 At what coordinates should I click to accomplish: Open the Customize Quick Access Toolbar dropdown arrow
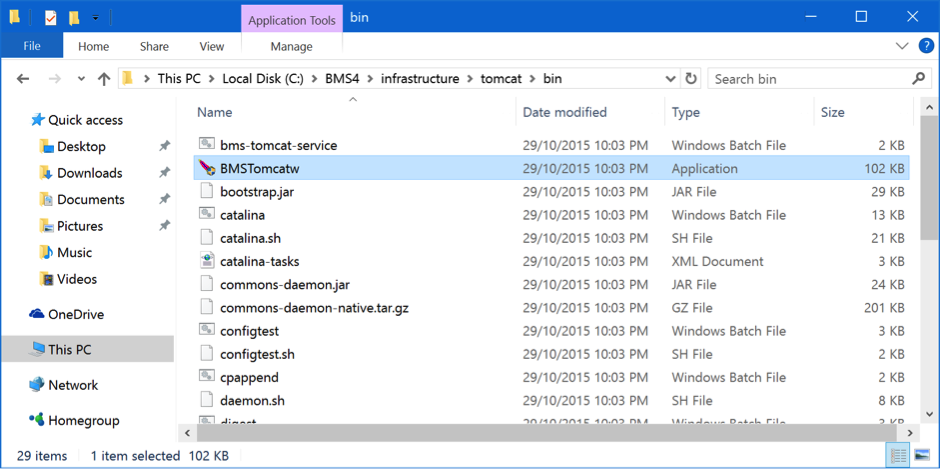pos(95,18)
